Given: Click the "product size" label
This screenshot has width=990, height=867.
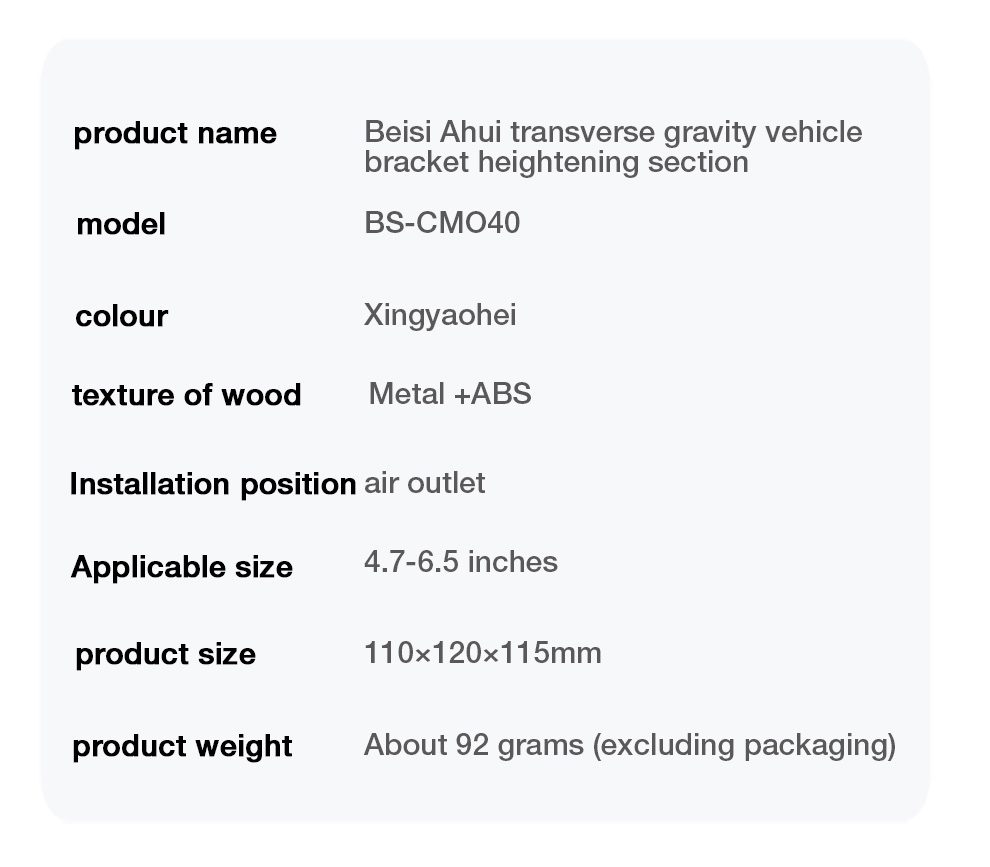Looking at the screenshot, I should pyautogui.click(x=165, y=654).
